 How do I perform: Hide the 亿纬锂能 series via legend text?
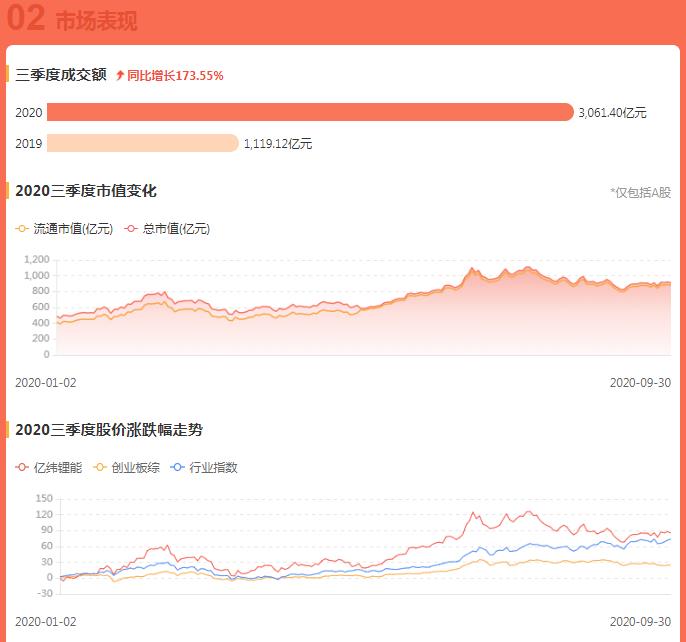59,467
